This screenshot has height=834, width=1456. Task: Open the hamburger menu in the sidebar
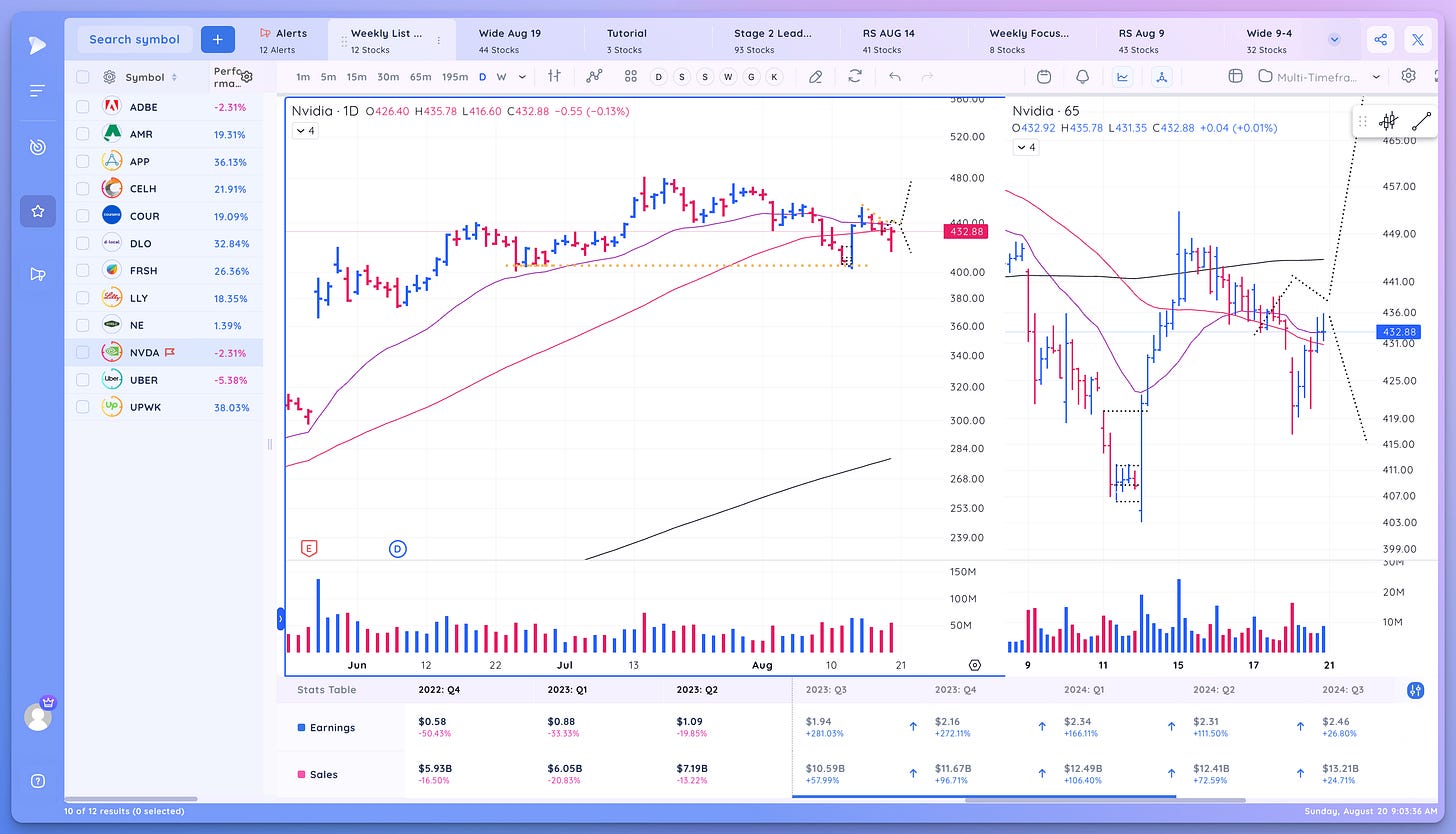[37, 91]
